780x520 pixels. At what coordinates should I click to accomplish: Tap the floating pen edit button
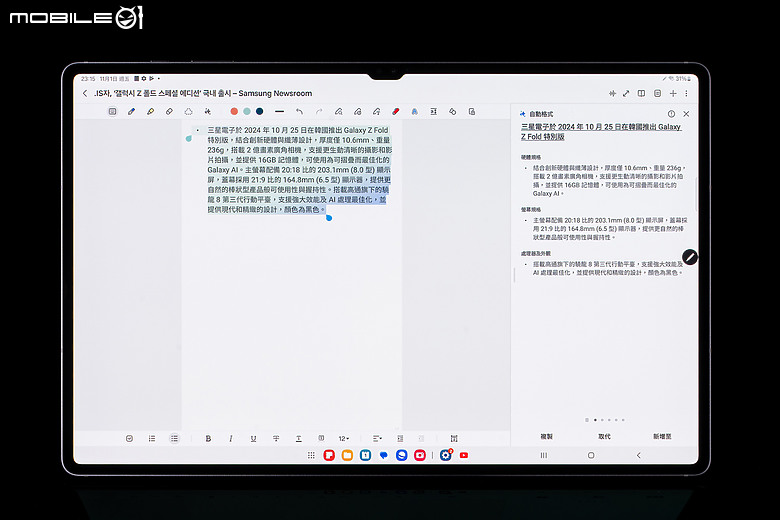[689, 257]
